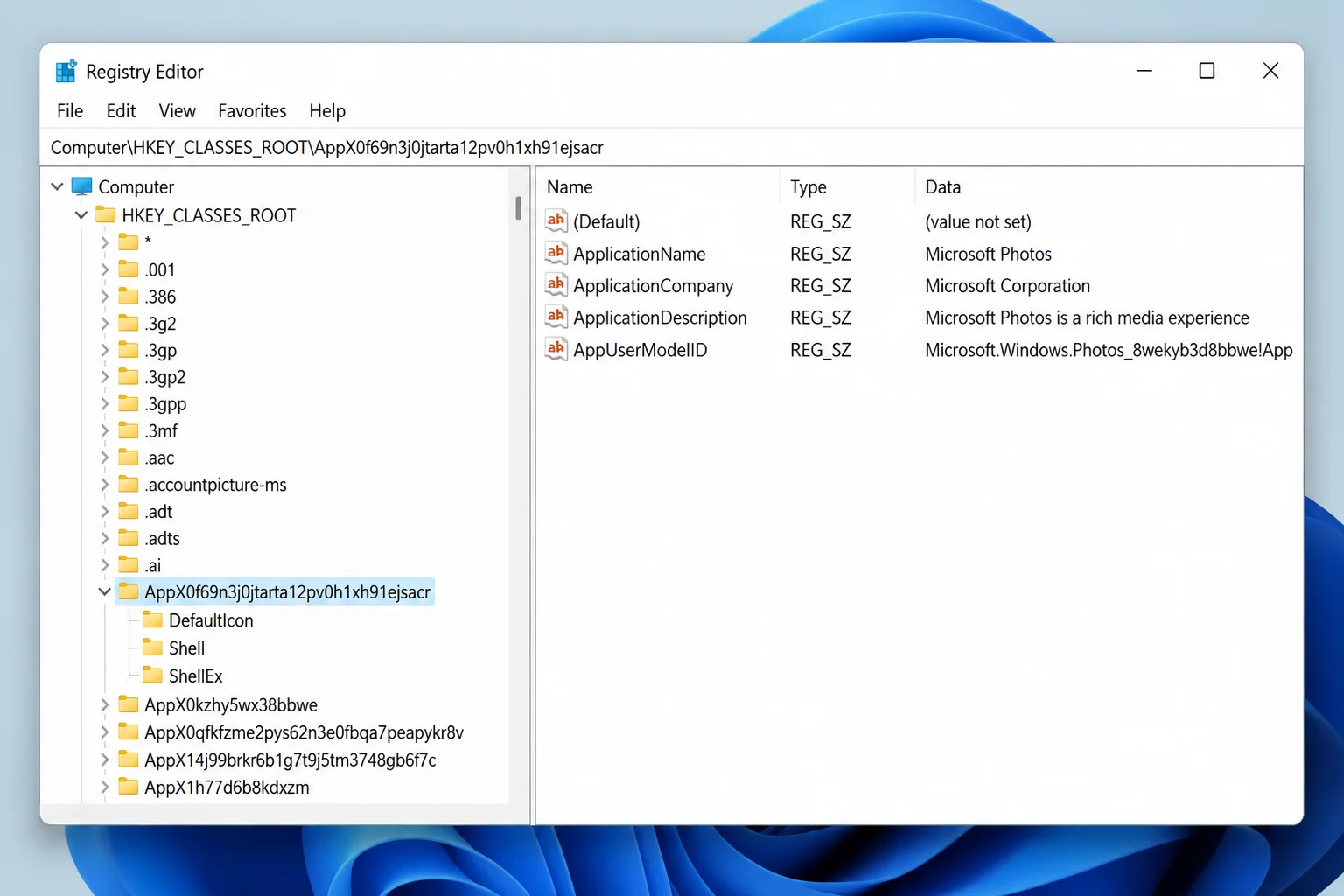Click REG_SZ type of ApplicationCompany row
The image size is (1344, 896).
click(820, 286)
